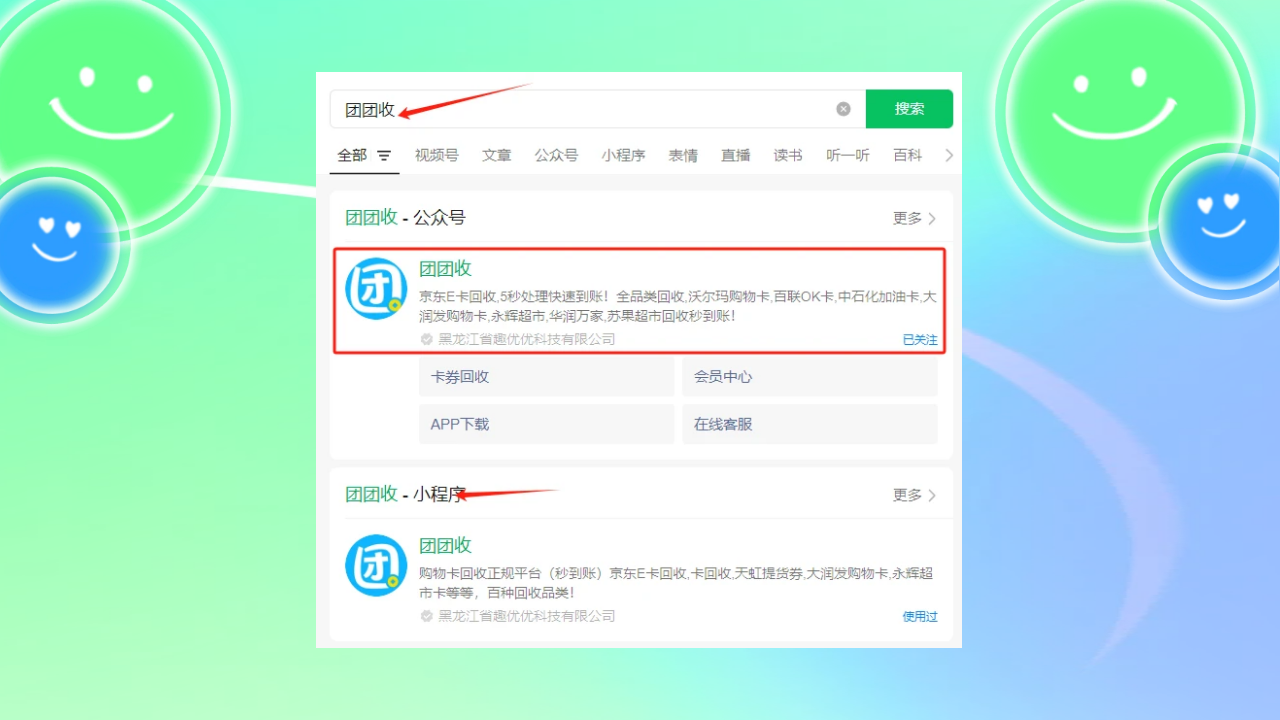Open the filter icon beside 全部

coord(384,156)
